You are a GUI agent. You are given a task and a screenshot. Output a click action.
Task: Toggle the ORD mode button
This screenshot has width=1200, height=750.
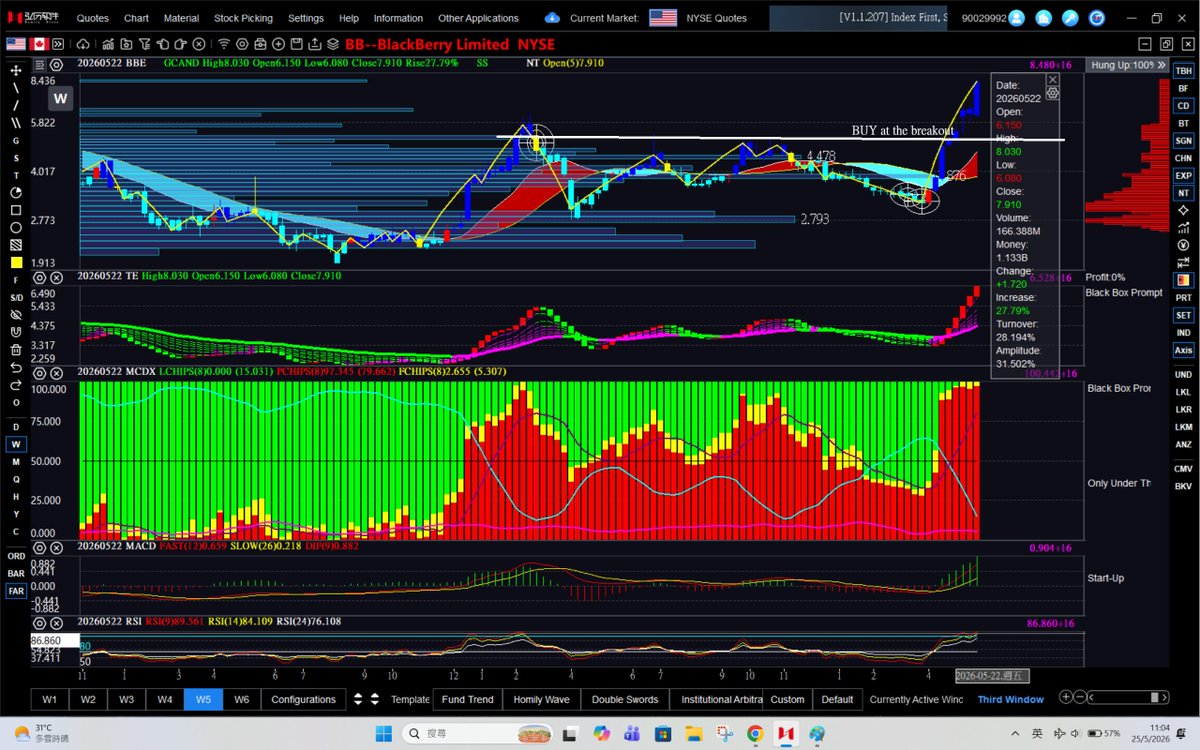(x=16, y=556)
